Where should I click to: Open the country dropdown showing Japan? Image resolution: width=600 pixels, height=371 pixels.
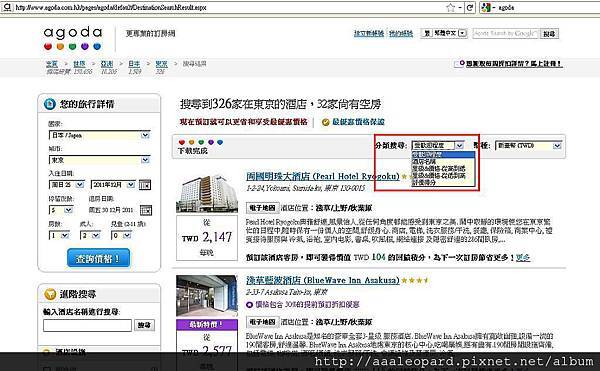99,135
